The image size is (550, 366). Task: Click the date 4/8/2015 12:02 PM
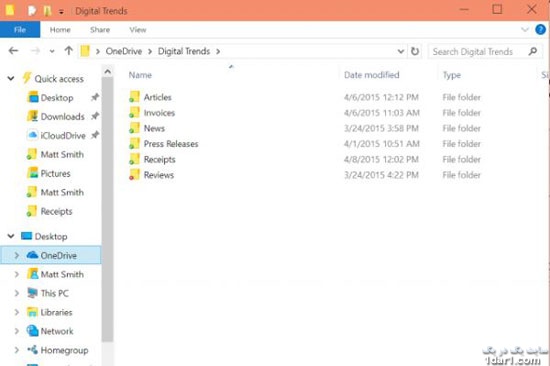point(381,159)
